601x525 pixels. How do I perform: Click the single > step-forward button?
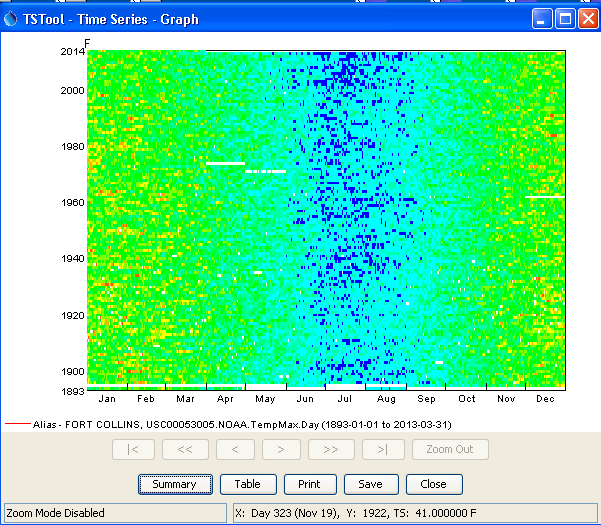click(x=281, y=449)
